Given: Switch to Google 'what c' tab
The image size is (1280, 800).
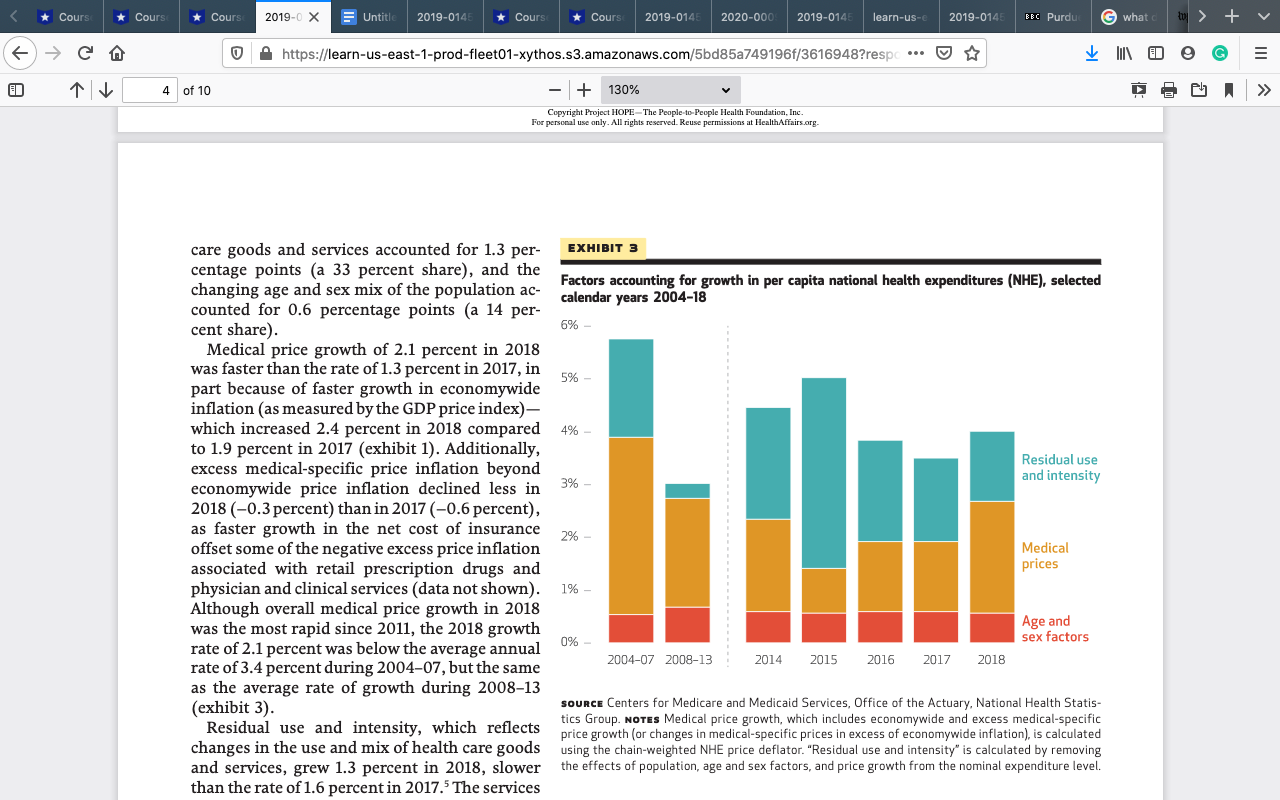Looking at the screenshot, I should 1127,17.
